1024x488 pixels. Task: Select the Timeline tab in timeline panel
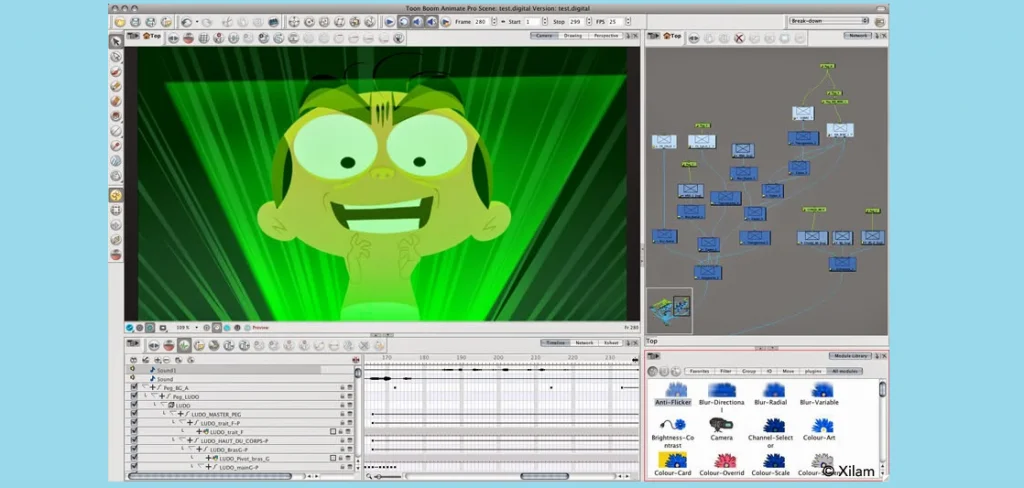[556, 343]
